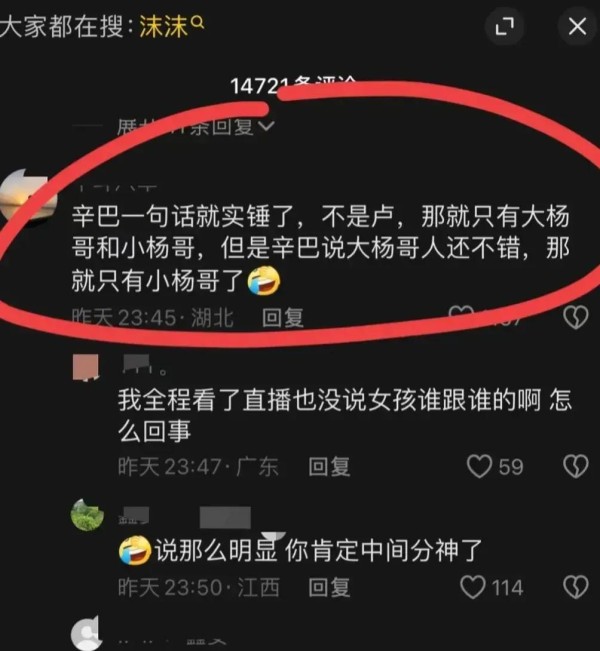Reply to the Hubei comment at 23:45

283,318
